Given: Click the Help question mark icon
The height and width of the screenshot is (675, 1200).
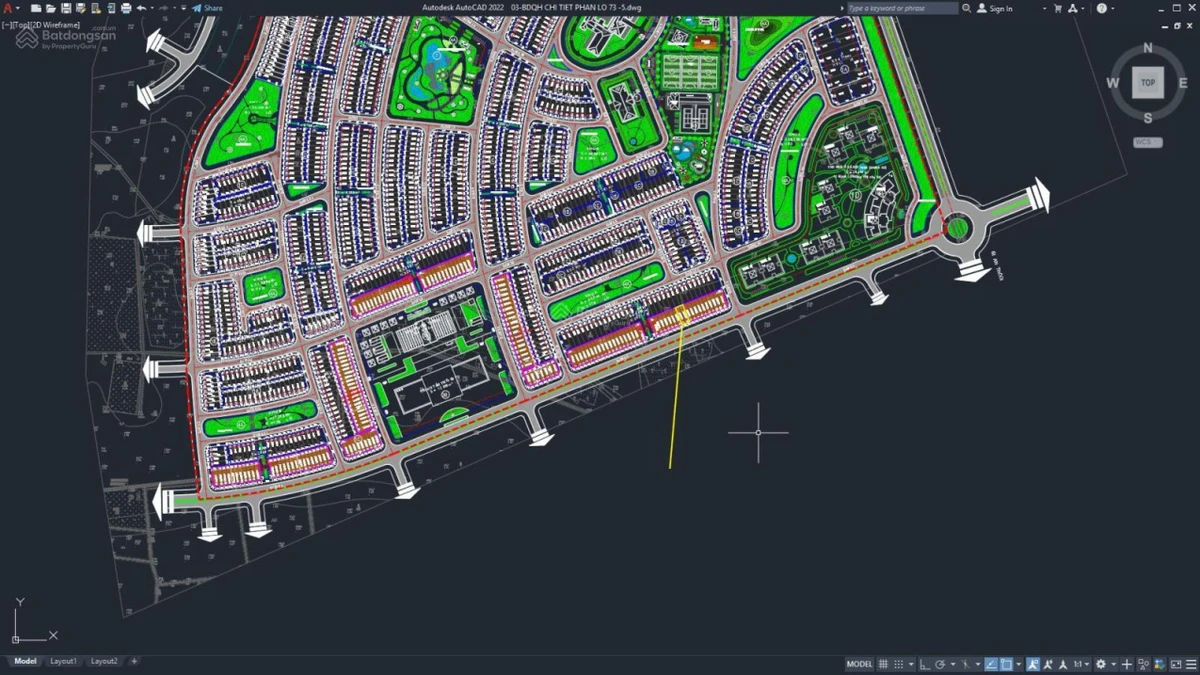Looking at the screenshot, I should 1101,8.
